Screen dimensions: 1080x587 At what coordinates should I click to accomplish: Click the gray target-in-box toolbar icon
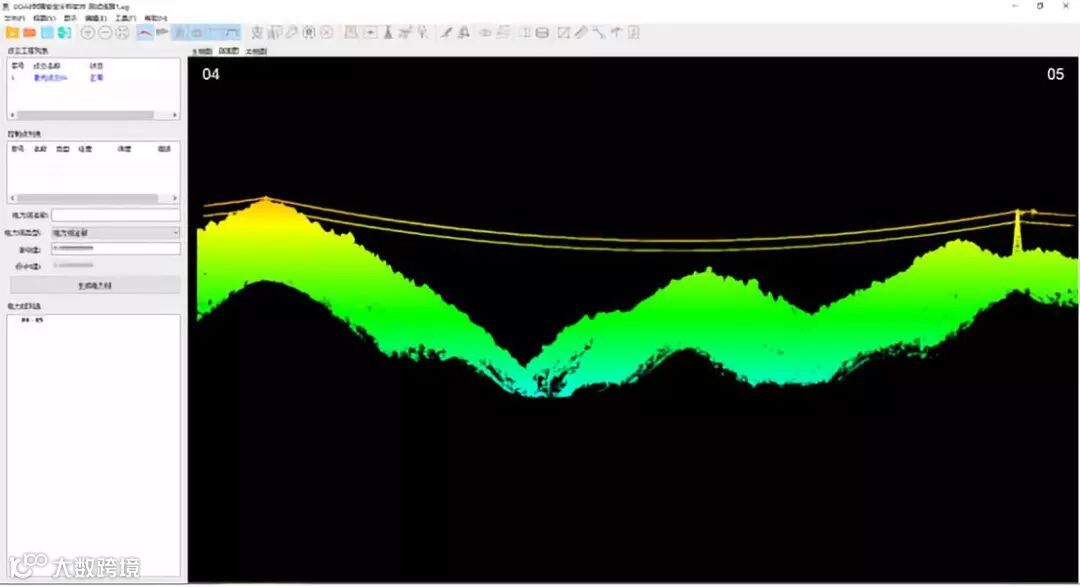(309, 32)
